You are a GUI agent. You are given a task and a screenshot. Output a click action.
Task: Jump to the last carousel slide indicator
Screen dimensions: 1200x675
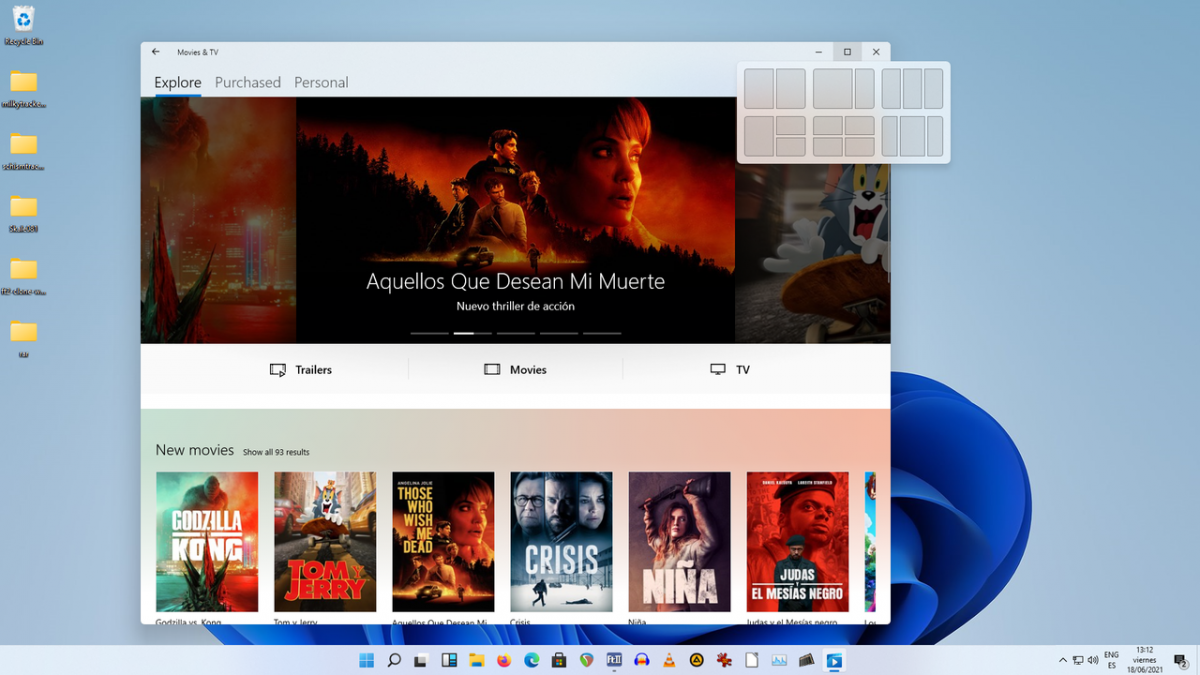[602, 333]
